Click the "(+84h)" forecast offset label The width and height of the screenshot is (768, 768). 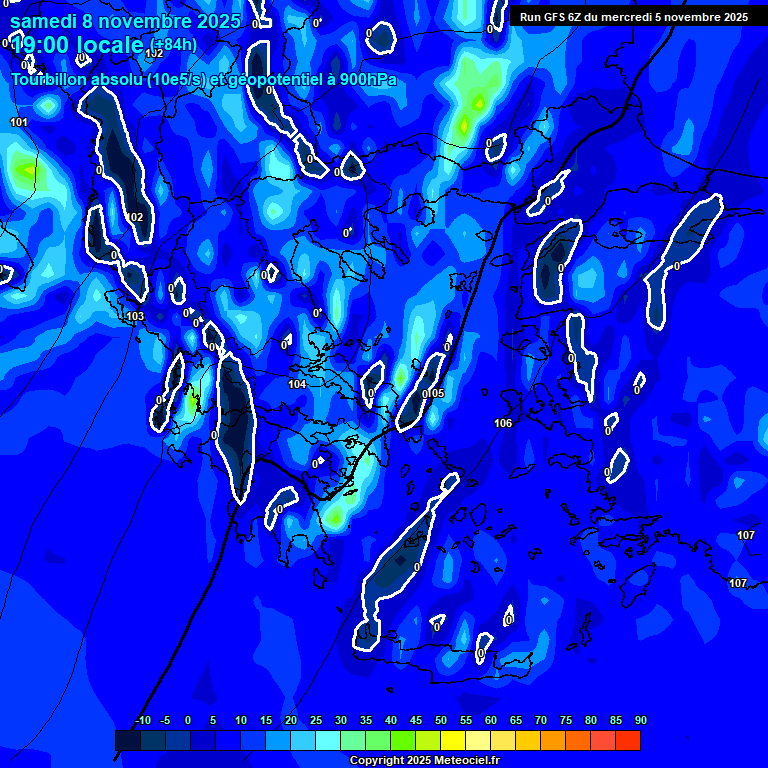172,45
